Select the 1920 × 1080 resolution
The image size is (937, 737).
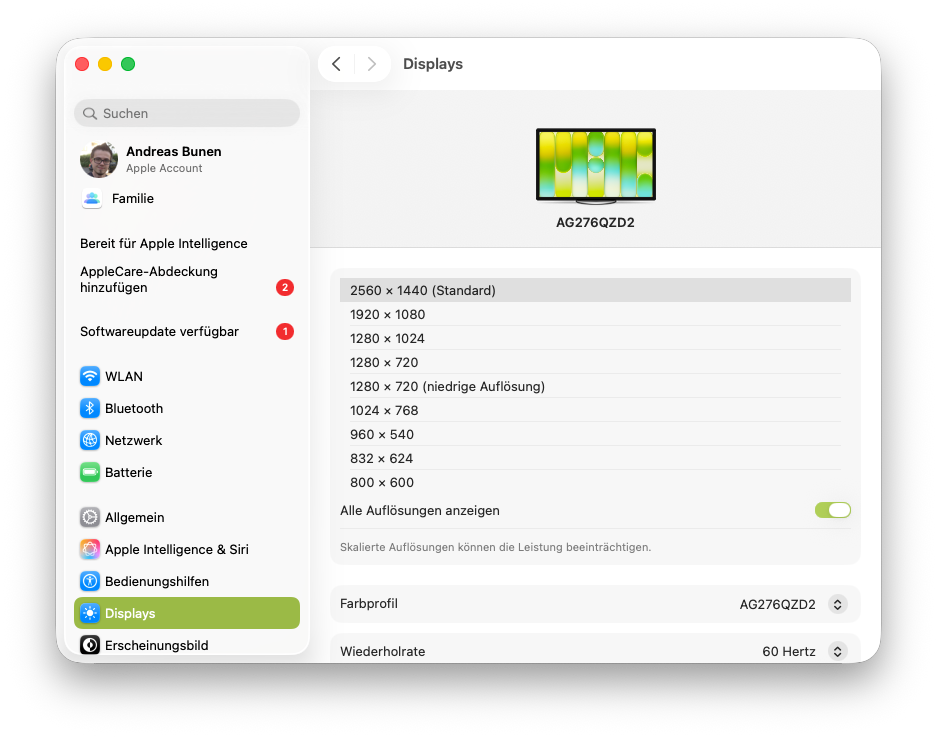coord(595,314)
